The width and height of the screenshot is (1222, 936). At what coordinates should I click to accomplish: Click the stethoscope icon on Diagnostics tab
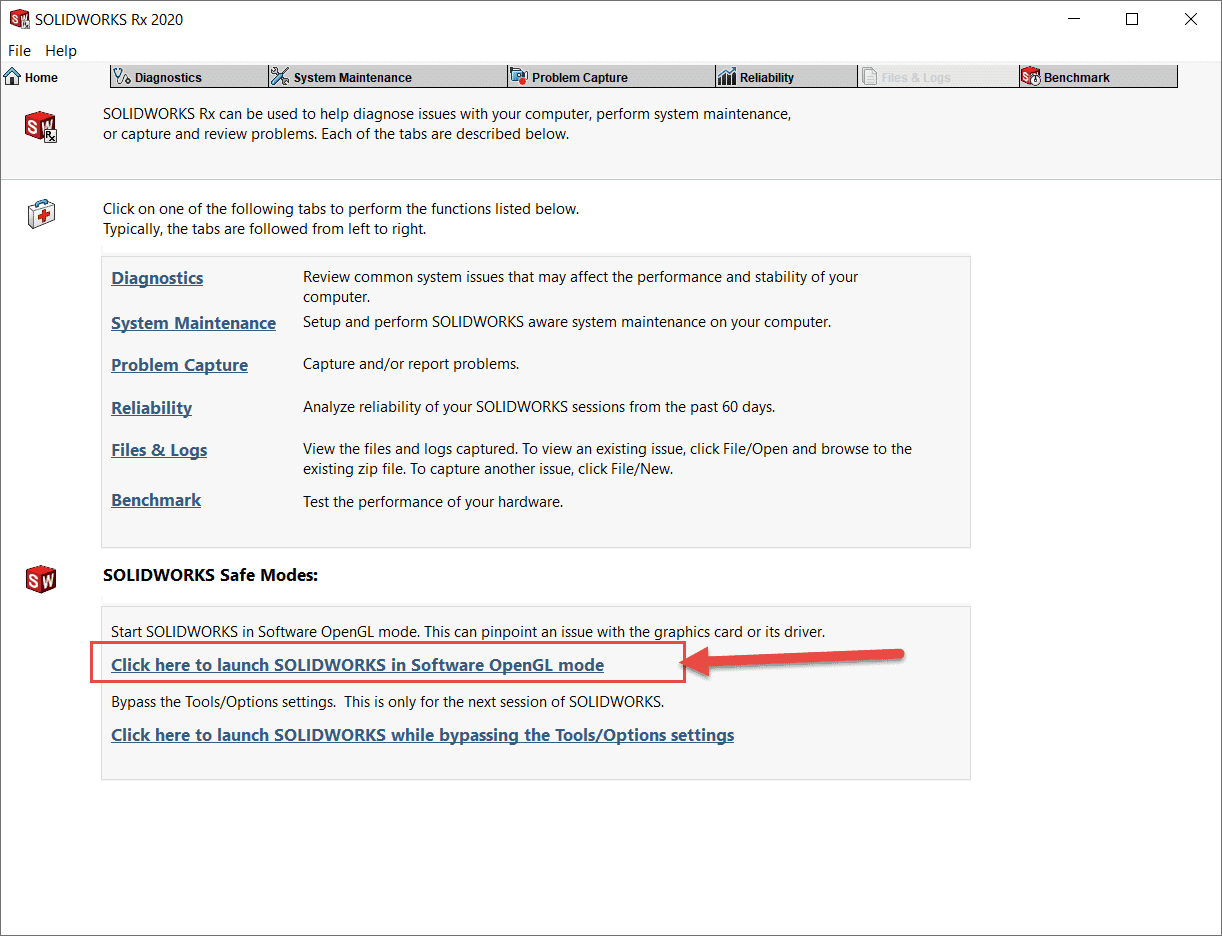click(x=122, y=77)
